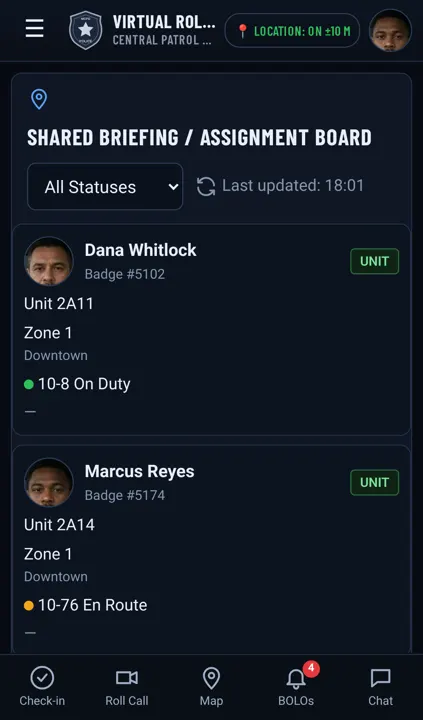
Task: Refresh the assignment board
Action: 206,186
